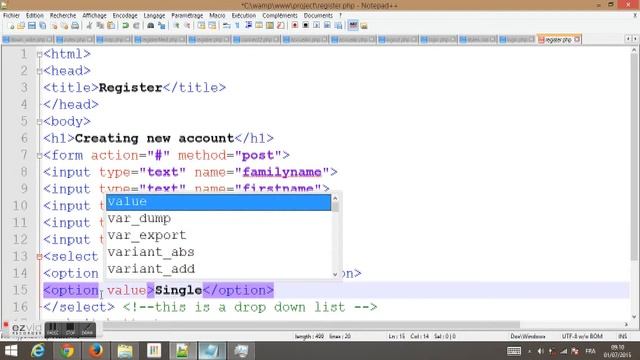Click the Replace toolbar icon
Screen dimensions: 640x360
(x=162, y=26)
